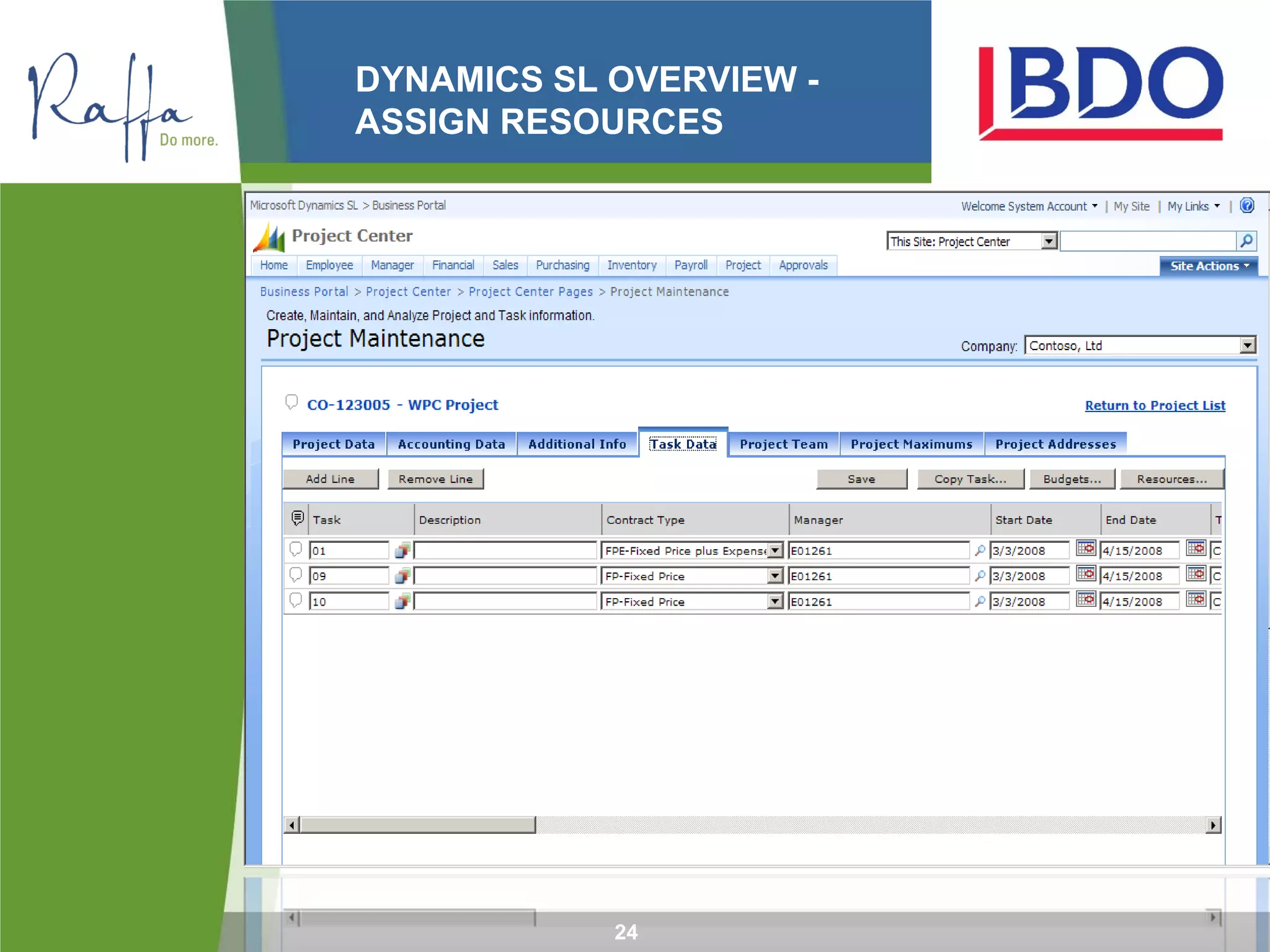
Task: Open the Financial navigation tab
Action: [453, 265]
